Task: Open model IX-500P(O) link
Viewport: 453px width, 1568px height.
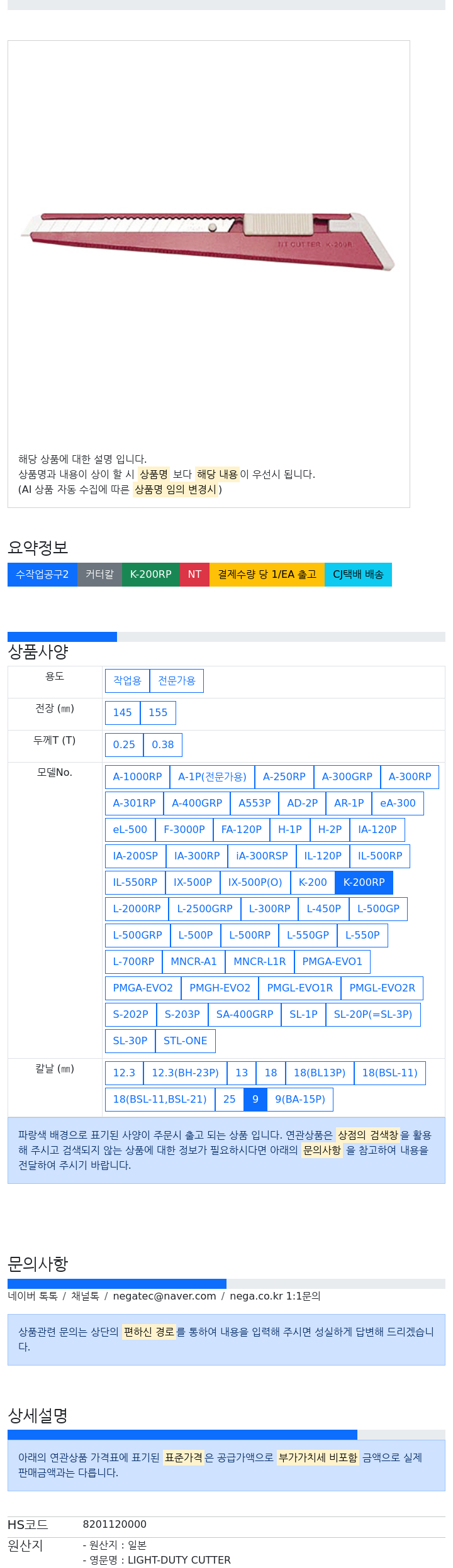Action: tap(255, 883)
